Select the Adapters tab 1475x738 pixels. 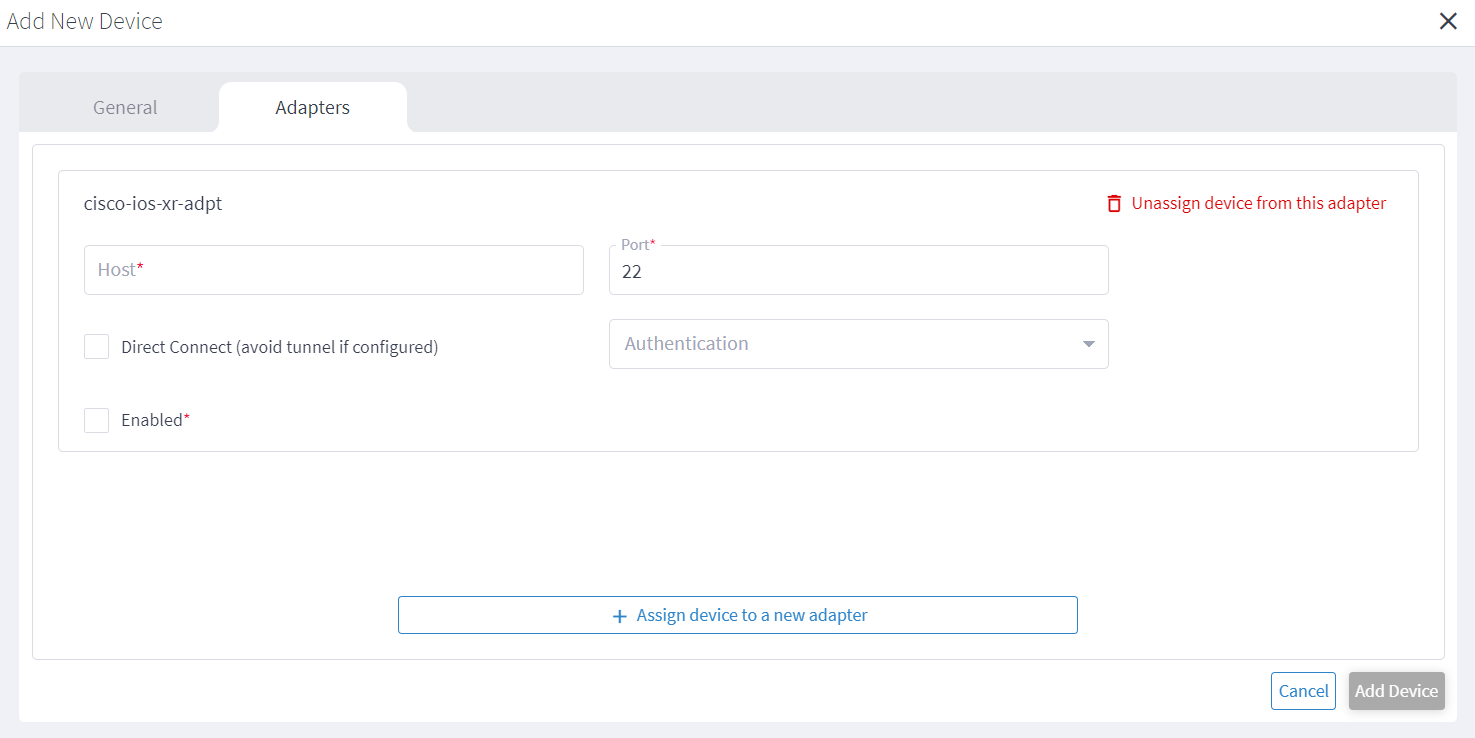click(312, 108)
